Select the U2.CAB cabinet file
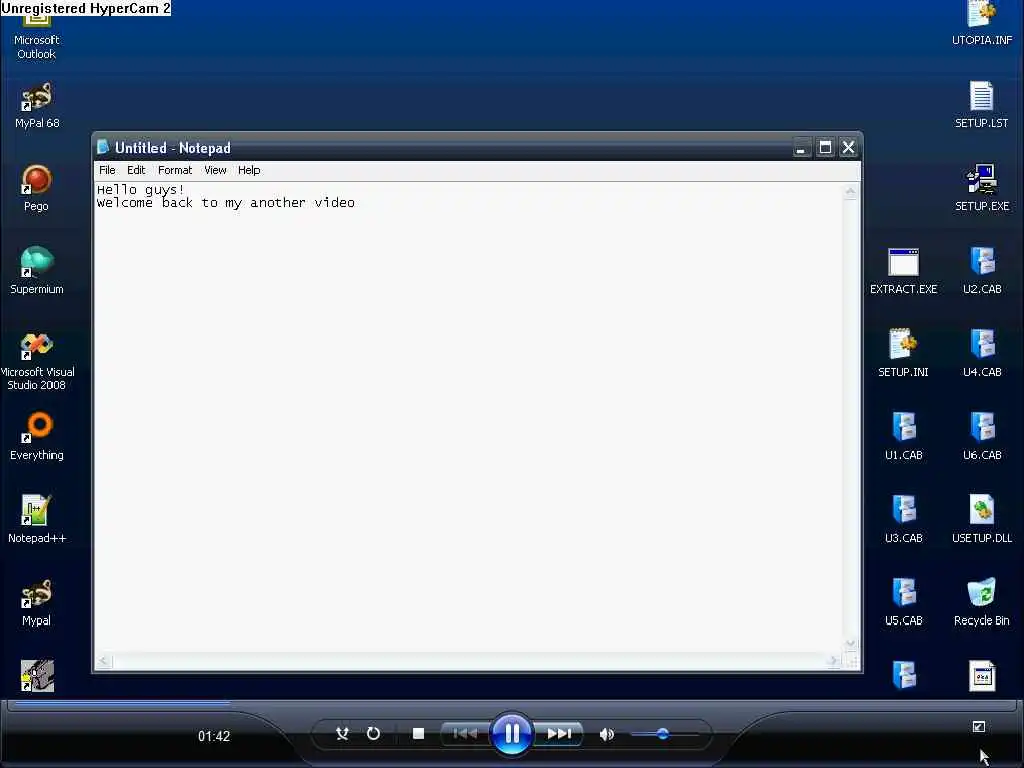Image resolution: width=1024 pixels, height=768 pixels. 982,271
